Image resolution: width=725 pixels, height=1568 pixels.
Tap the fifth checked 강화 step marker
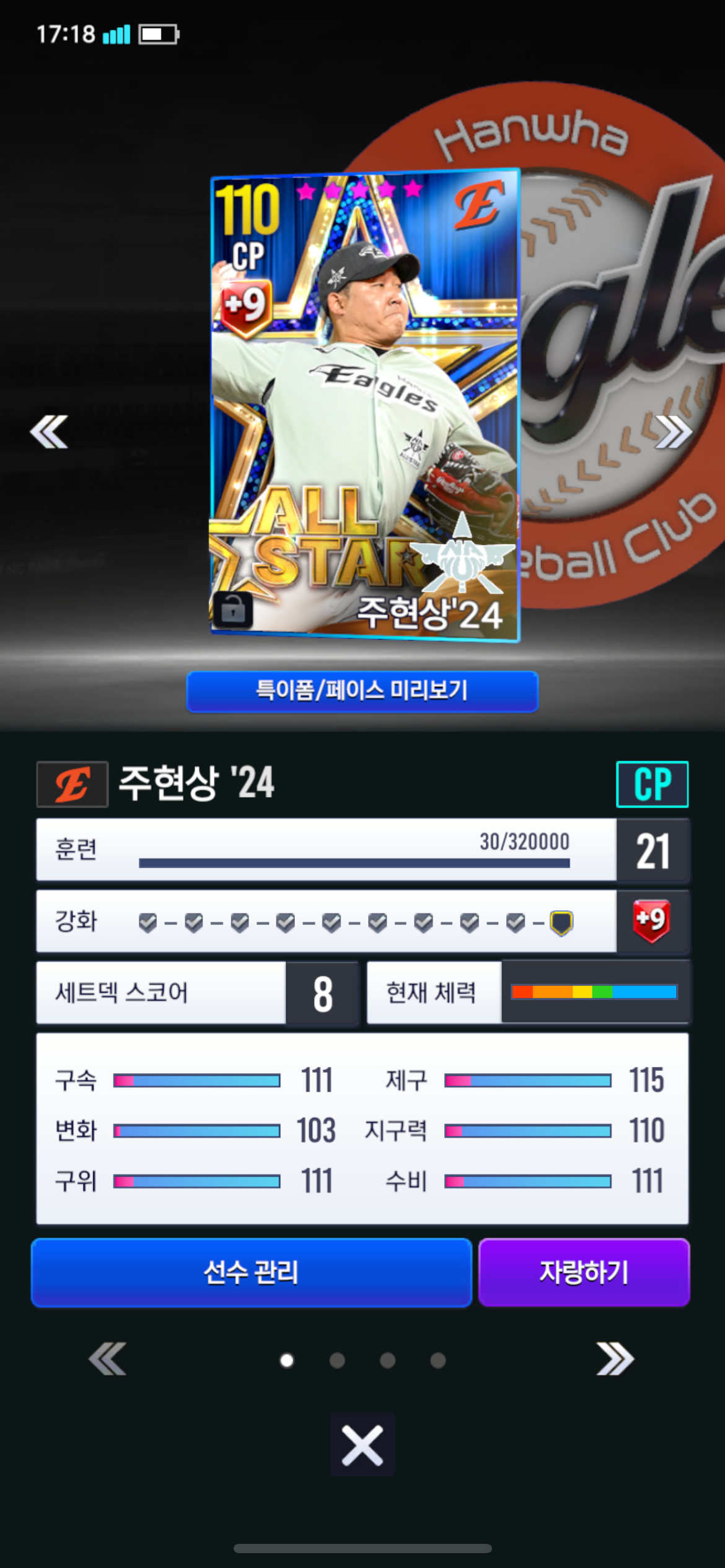click(332, 923)
